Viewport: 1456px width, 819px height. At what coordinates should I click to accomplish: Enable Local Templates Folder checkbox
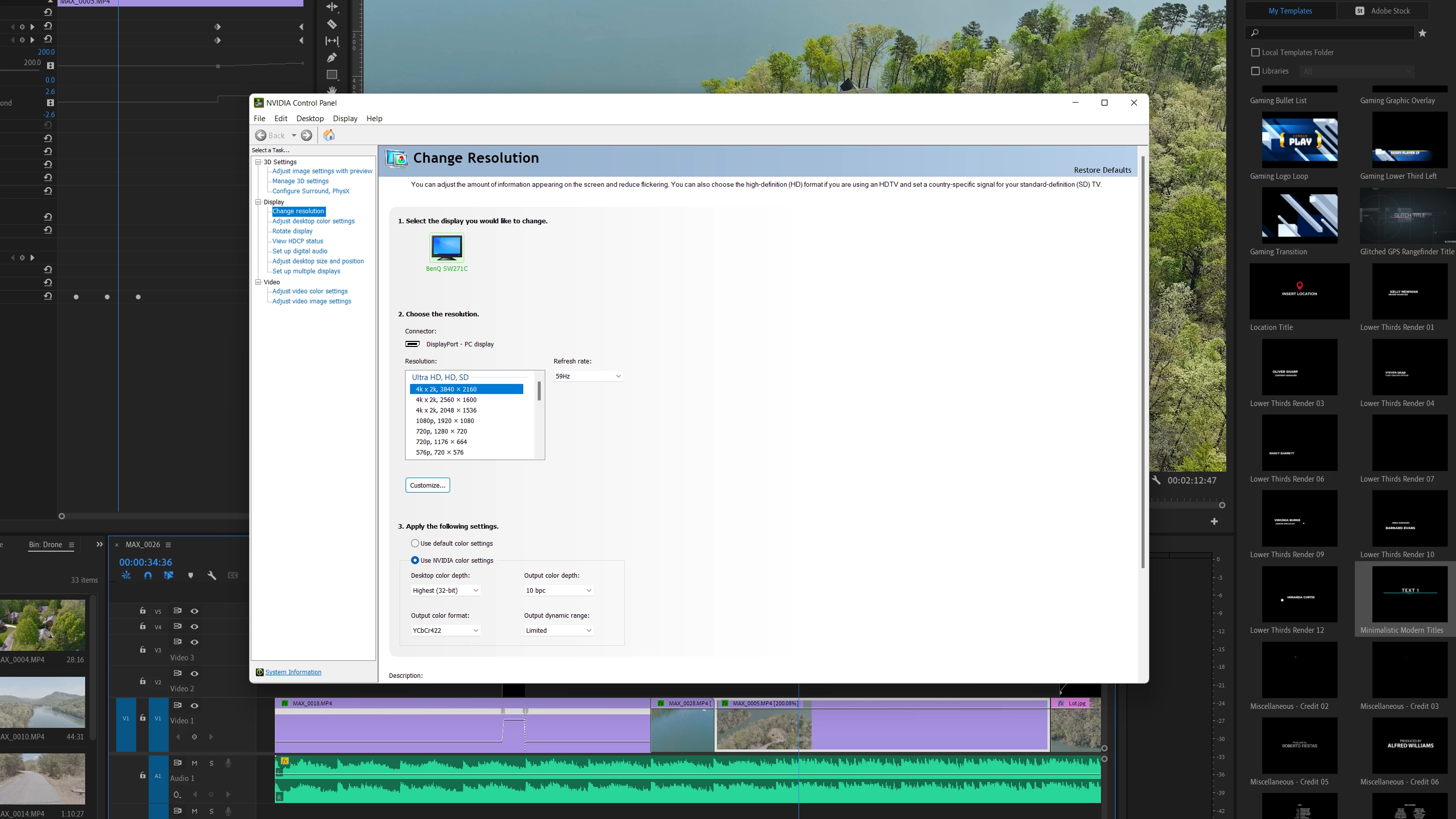tap(1255, 52)
